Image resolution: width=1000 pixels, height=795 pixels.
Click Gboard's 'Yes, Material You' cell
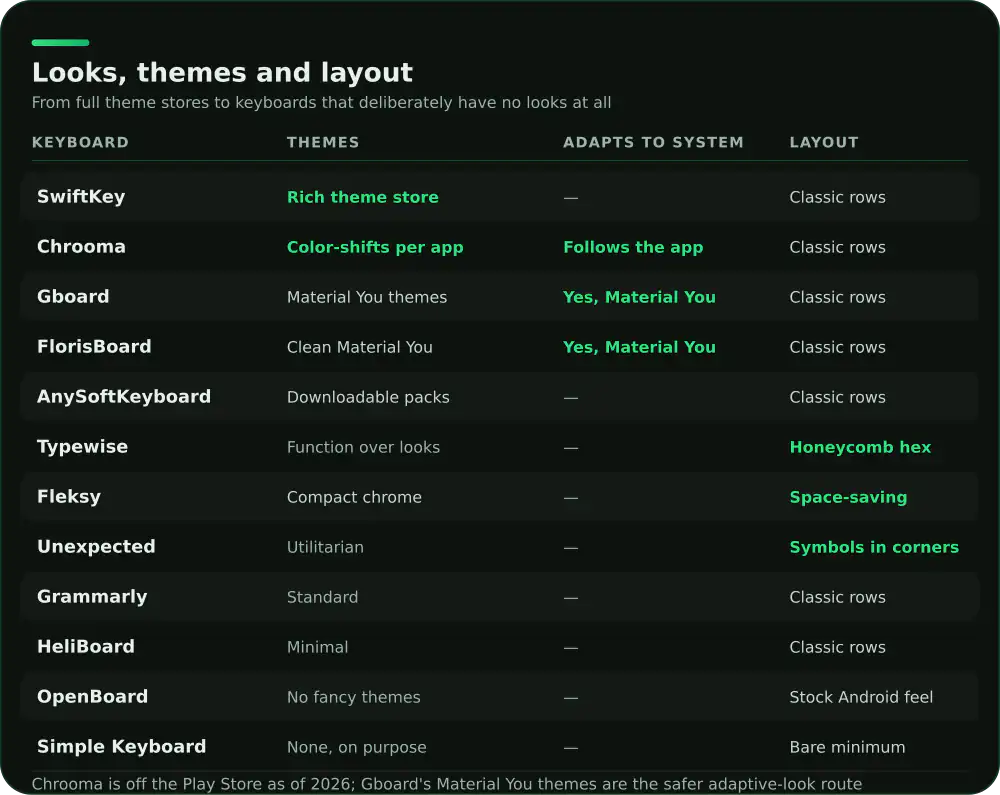pyautogui.click(x=639, y=297)
